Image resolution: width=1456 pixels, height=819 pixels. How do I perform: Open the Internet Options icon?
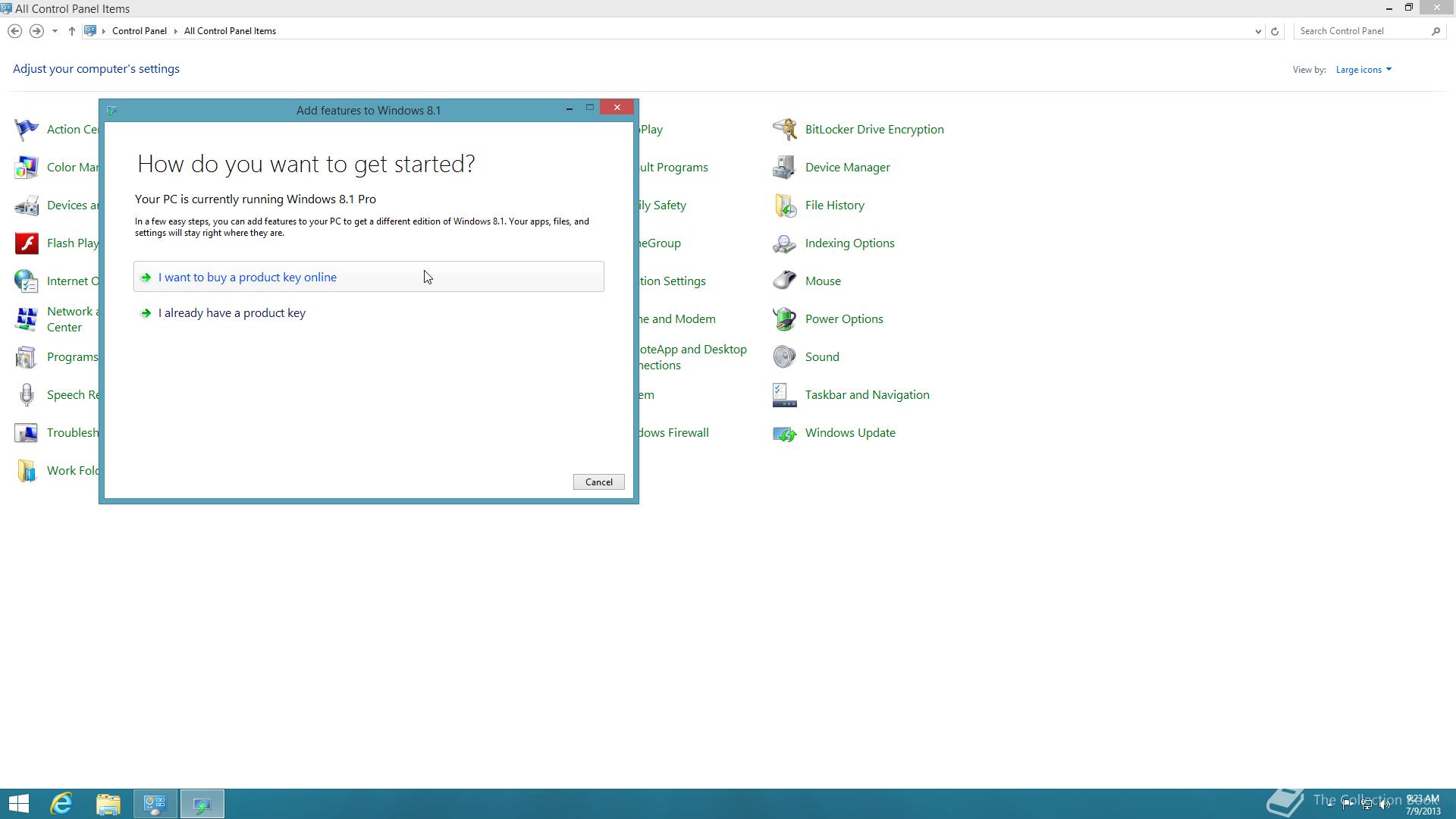(27, 281)
